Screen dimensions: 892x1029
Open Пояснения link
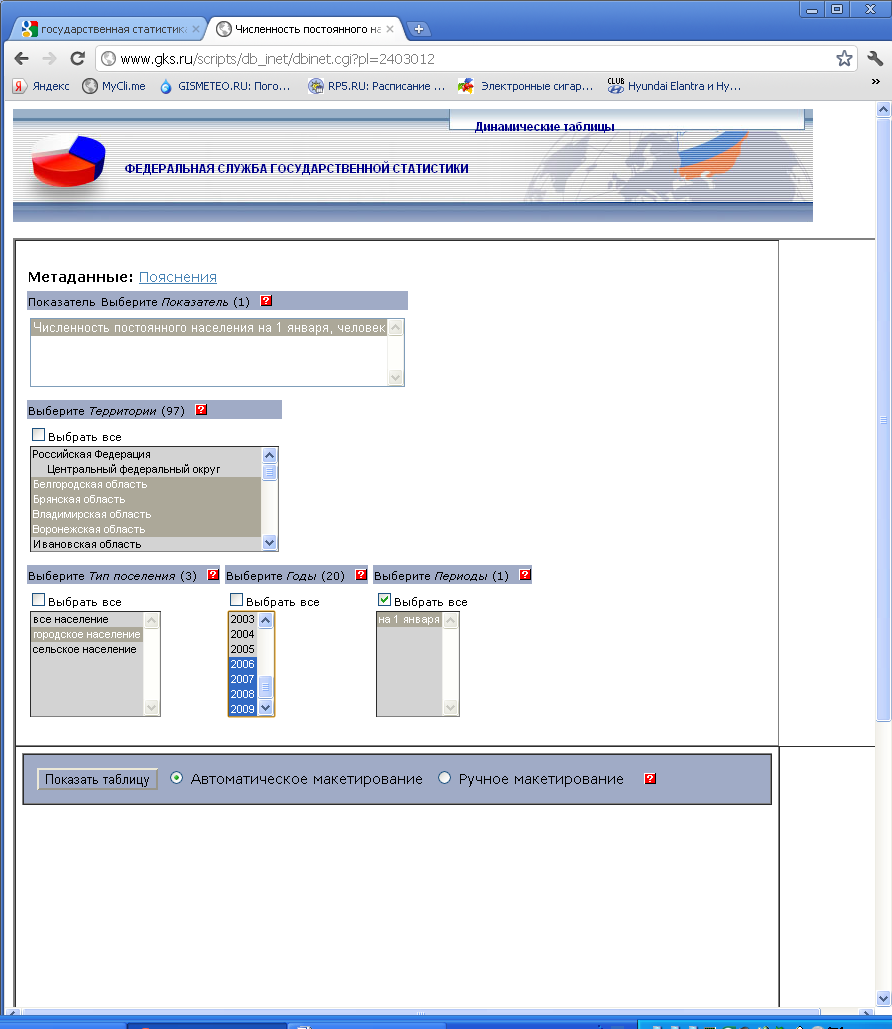(x=178, y=277)
